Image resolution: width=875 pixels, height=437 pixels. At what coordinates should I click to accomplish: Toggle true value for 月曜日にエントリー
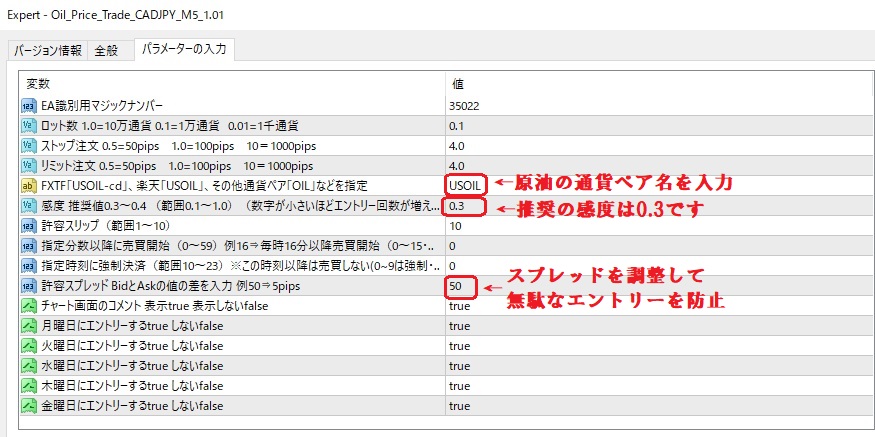(x=459, y=326)
